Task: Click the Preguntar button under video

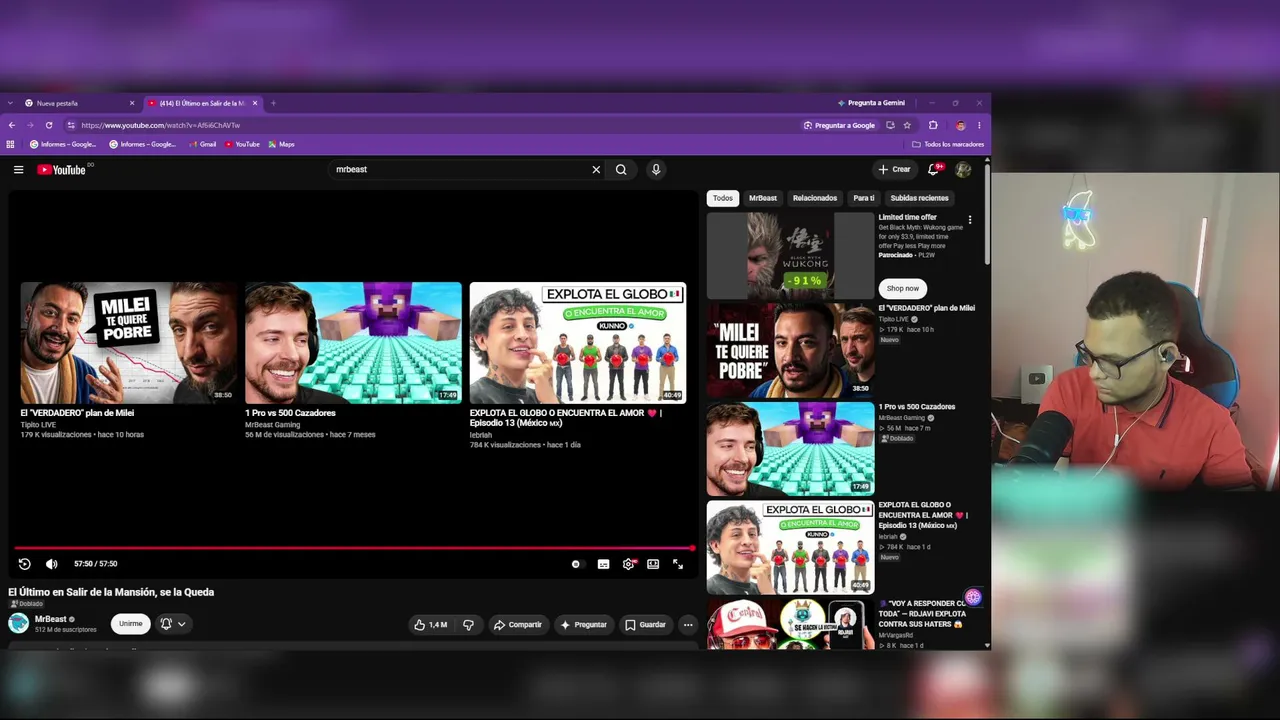Action: click(x=583, y=625)
